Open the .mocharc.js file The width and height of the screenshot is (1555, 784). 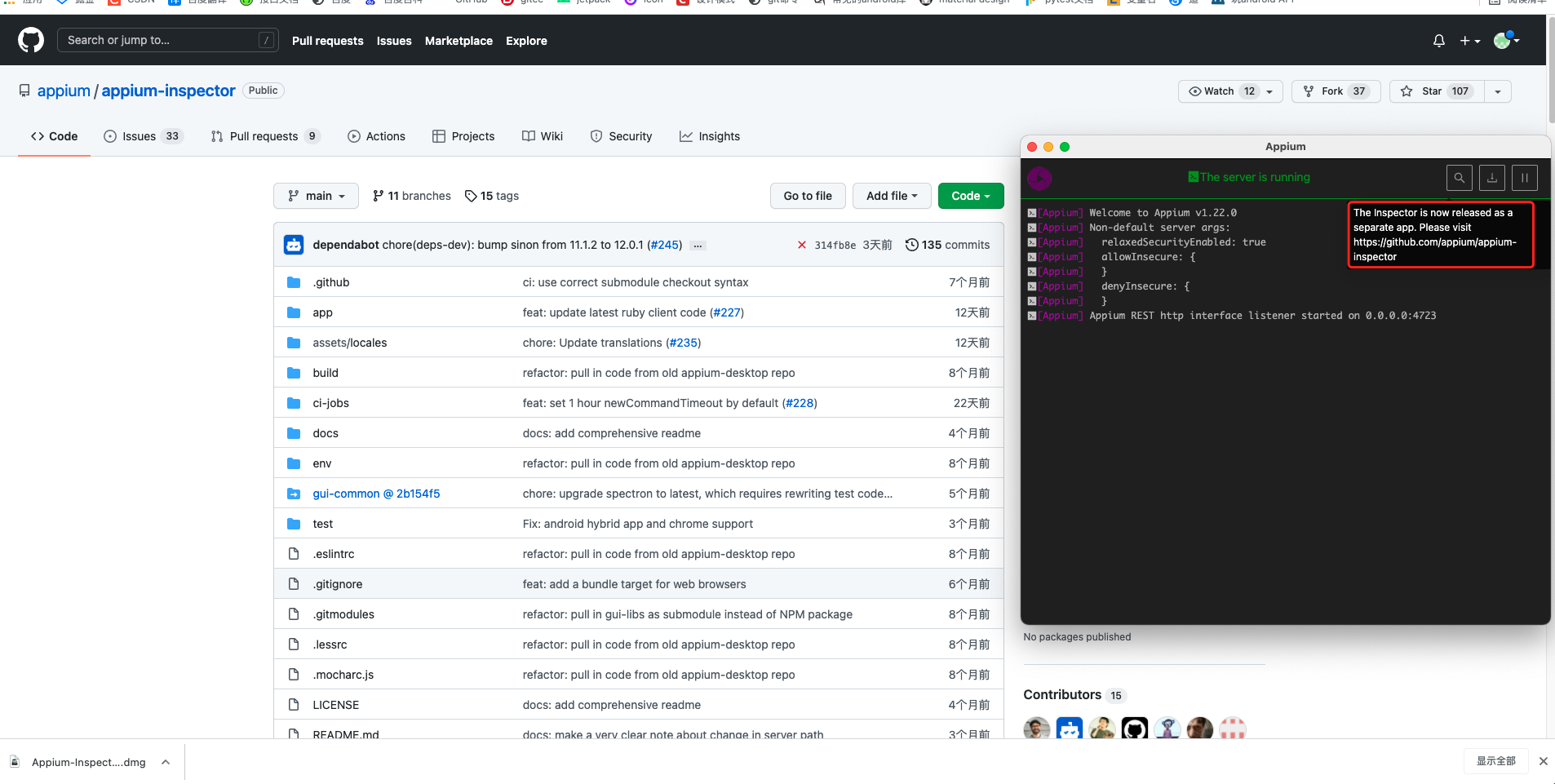(x=343, y=675)
